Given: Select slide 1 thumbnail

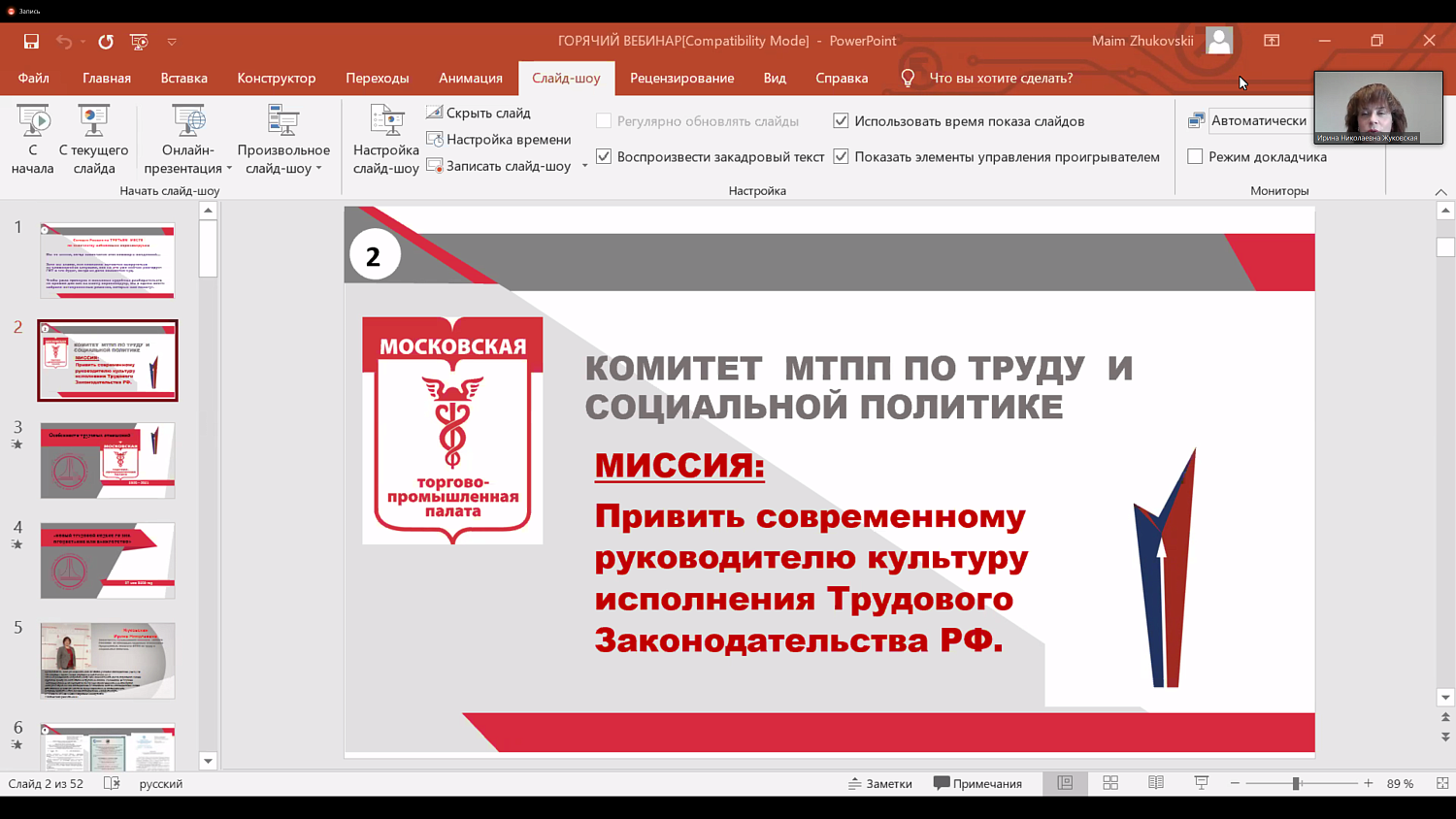Looking at the screenshot, I should coord(108,260).
